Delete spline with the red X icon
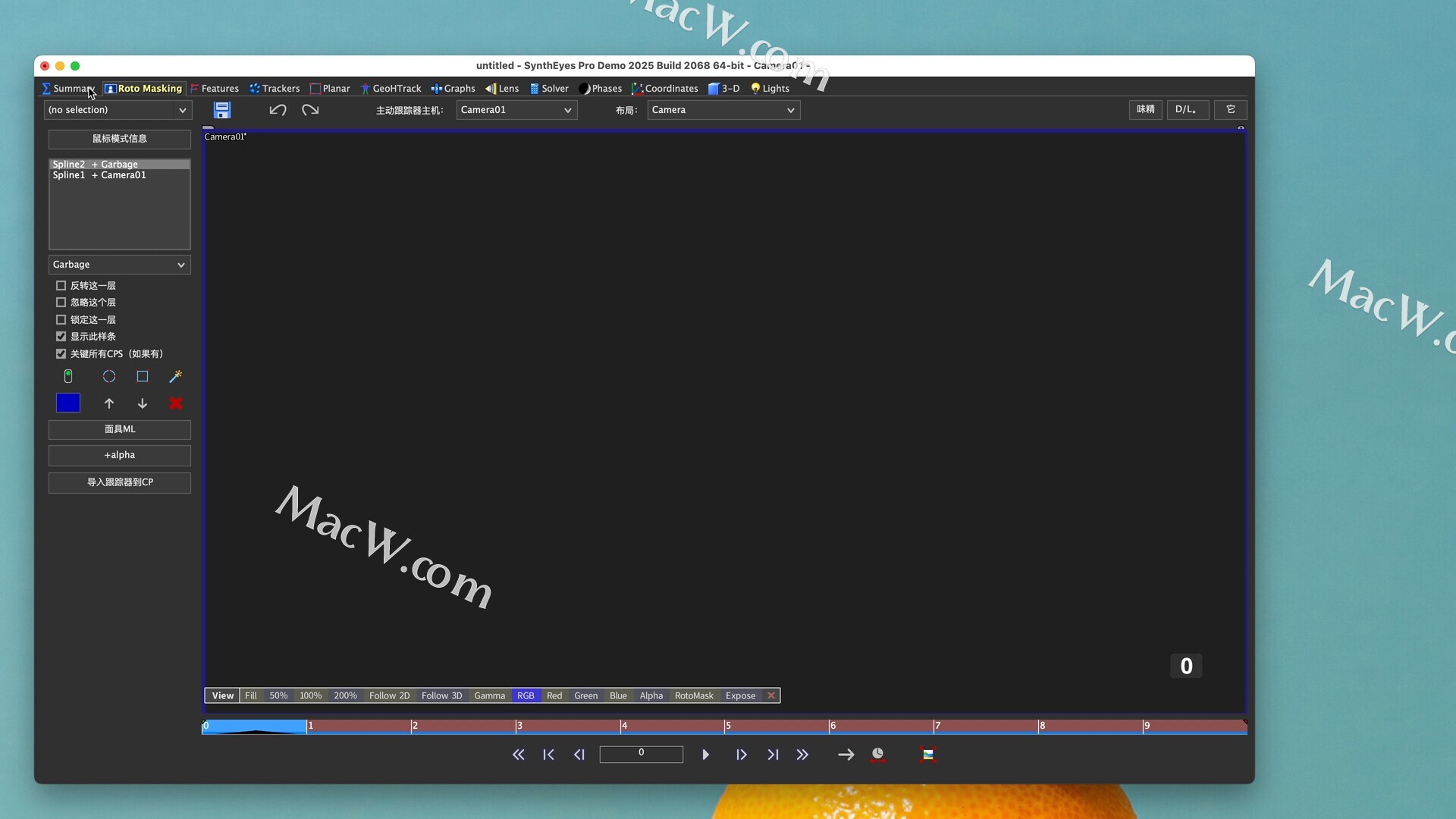Screen dimensions: 1456x819 click(x=176, y=403)
